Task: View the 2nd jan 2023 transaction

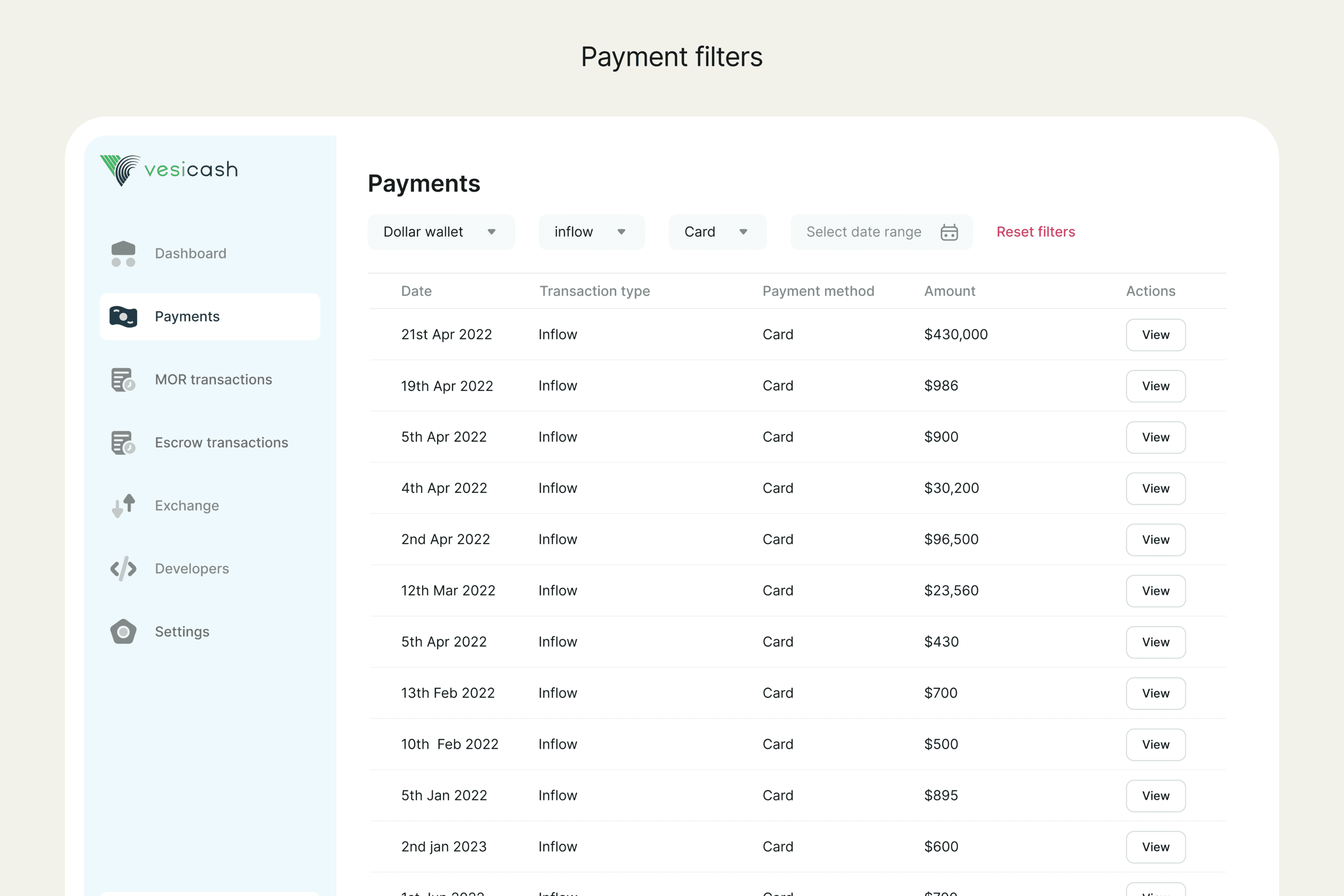Action: (x=1155, y=847)
